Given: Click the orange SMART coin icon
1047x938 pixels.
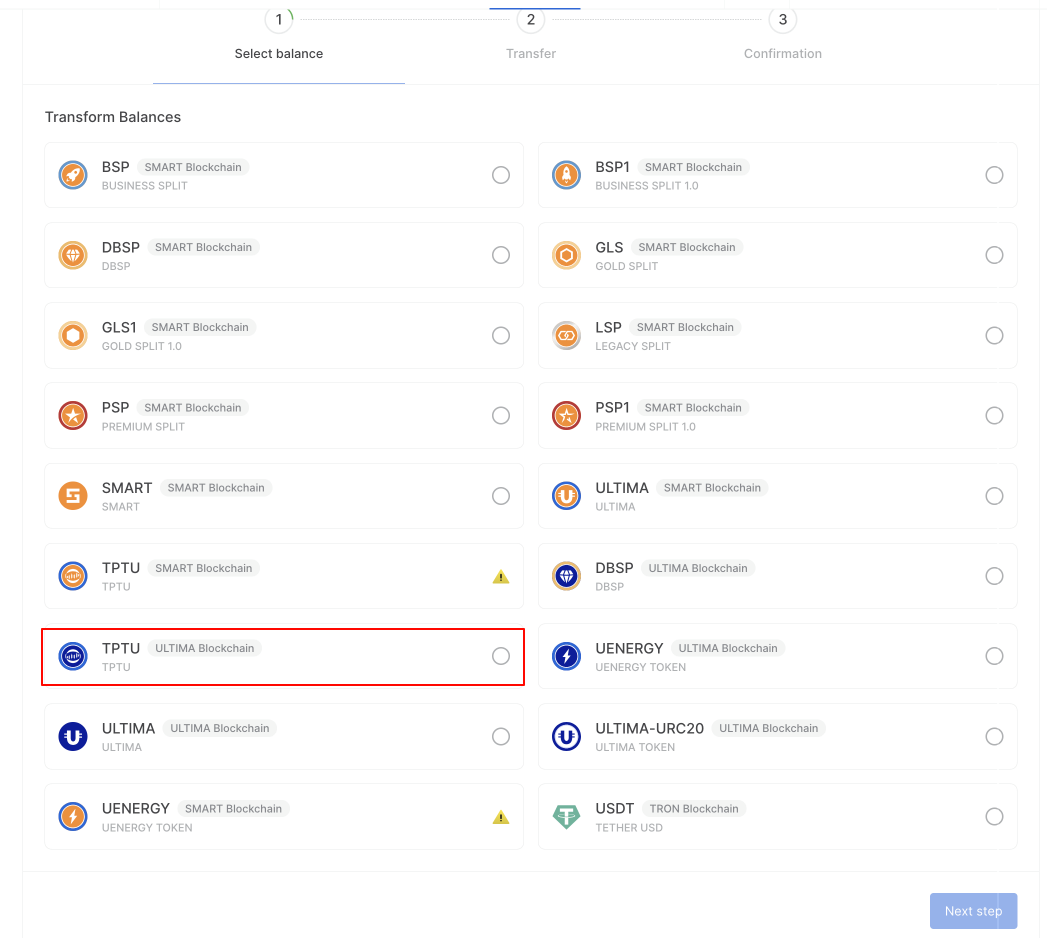Looking at the screenshot, I should point(73,496).
